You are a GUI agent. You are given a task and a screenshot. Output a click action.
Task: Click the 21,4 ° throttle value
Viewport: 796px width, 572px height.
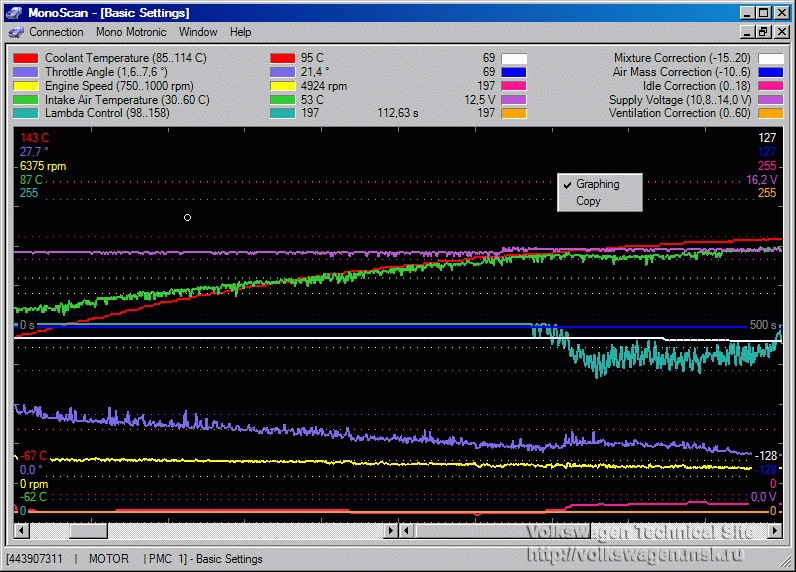coord(315,72)
